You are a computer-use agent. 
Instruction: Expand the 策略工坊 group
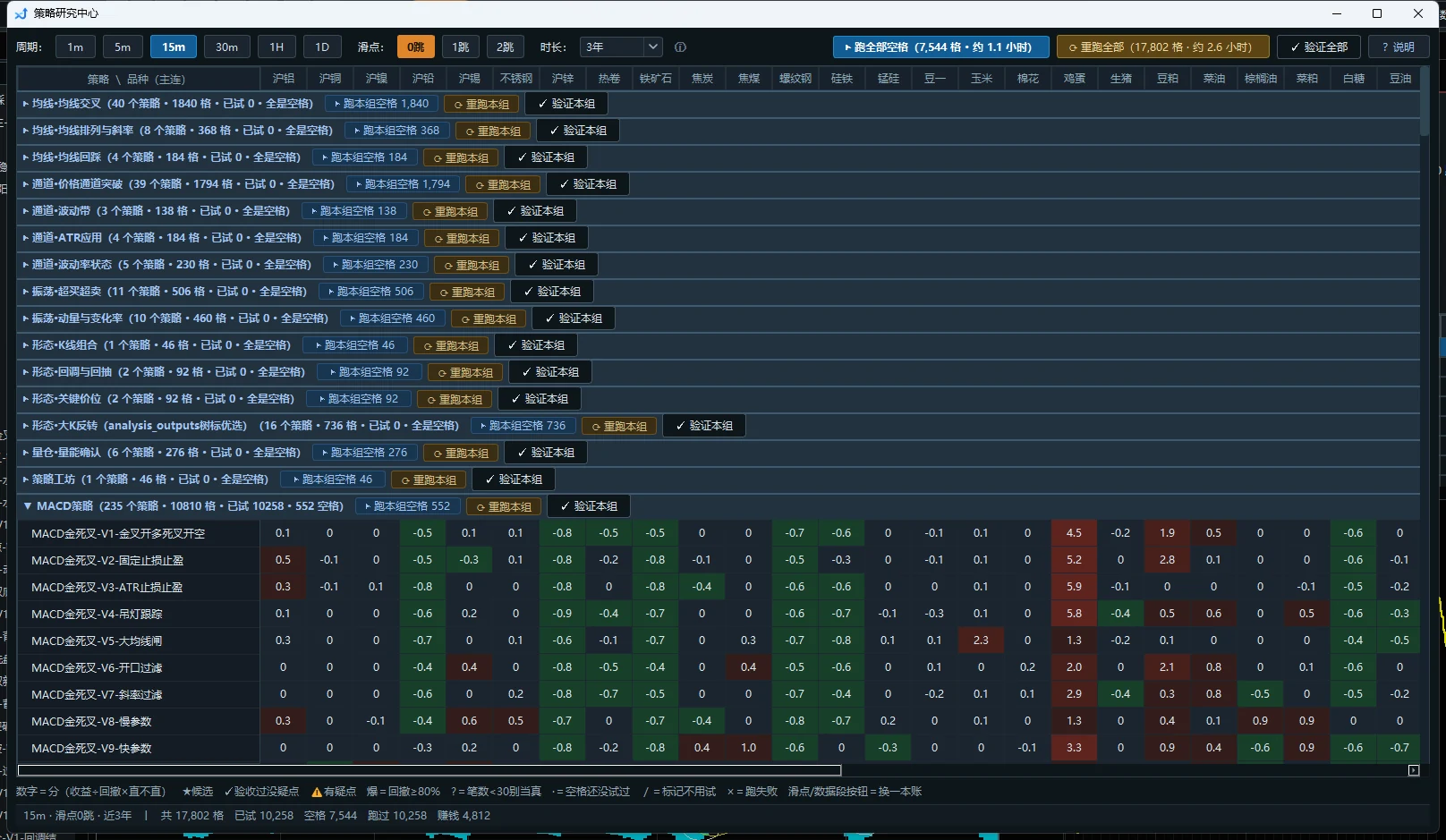click(26, 479)
